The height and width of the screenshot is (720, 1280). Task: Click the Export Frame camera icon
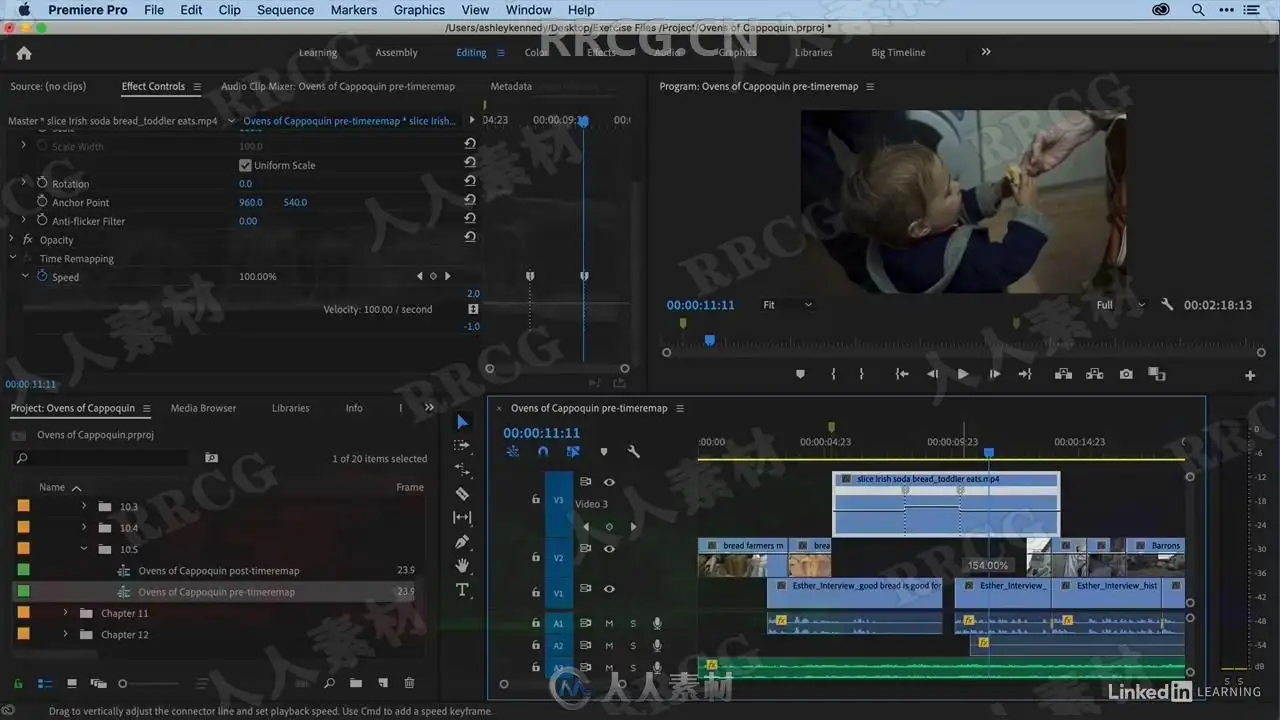tap(1126, 374)
